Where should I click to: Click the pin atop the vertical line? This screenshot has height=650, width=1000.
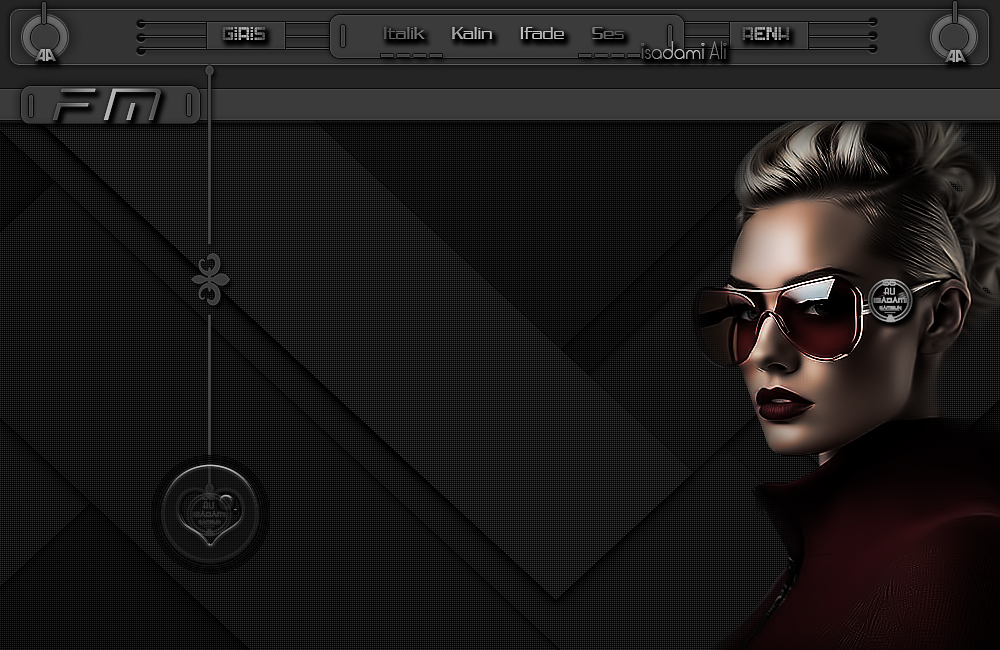point(209,70)
